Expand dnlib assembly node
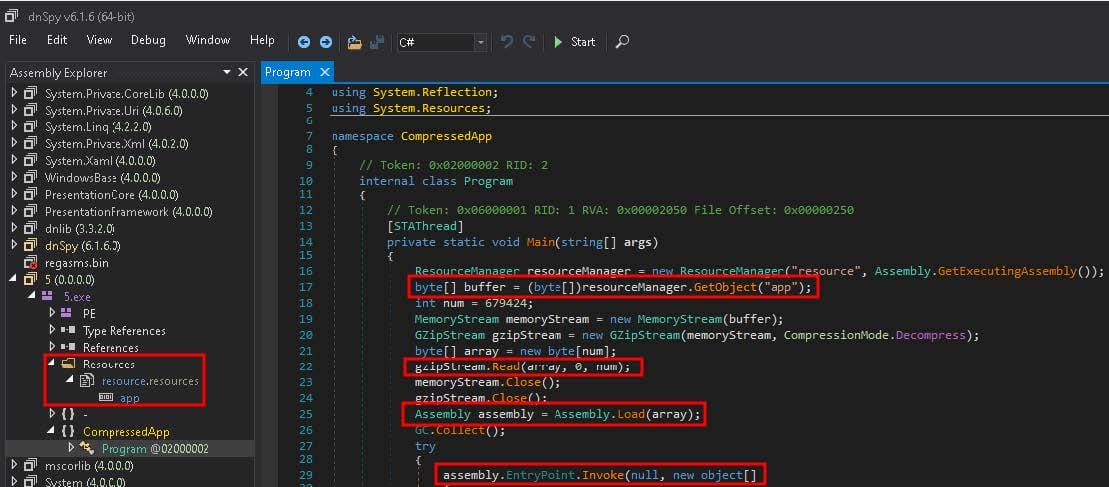Viewport: 1109px width, 487px height. coord(13,228)
